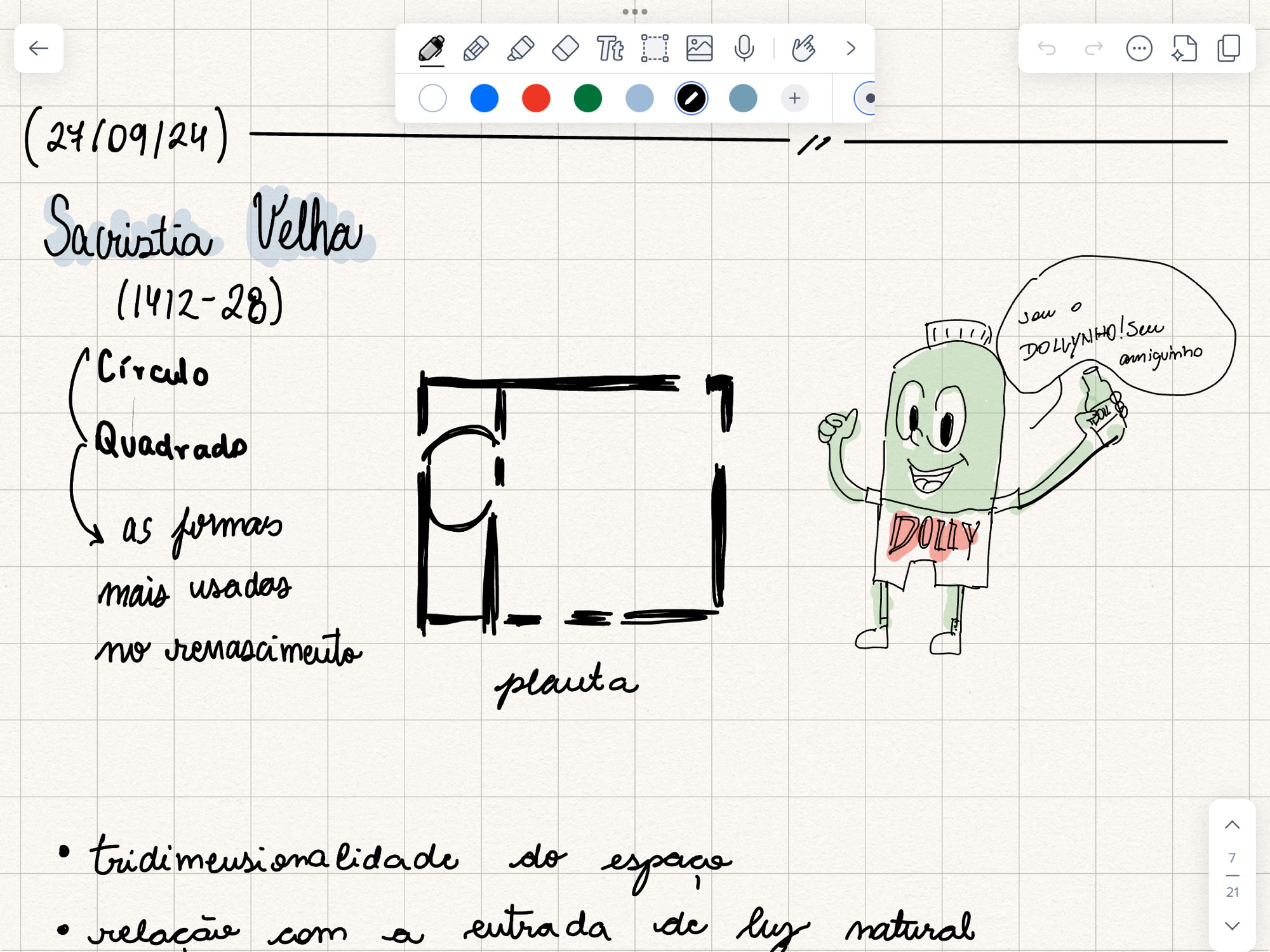Undo the last stroke
Image resolution: width=1270 pixels, height=952 pixels.
[x=1046, y=48]
